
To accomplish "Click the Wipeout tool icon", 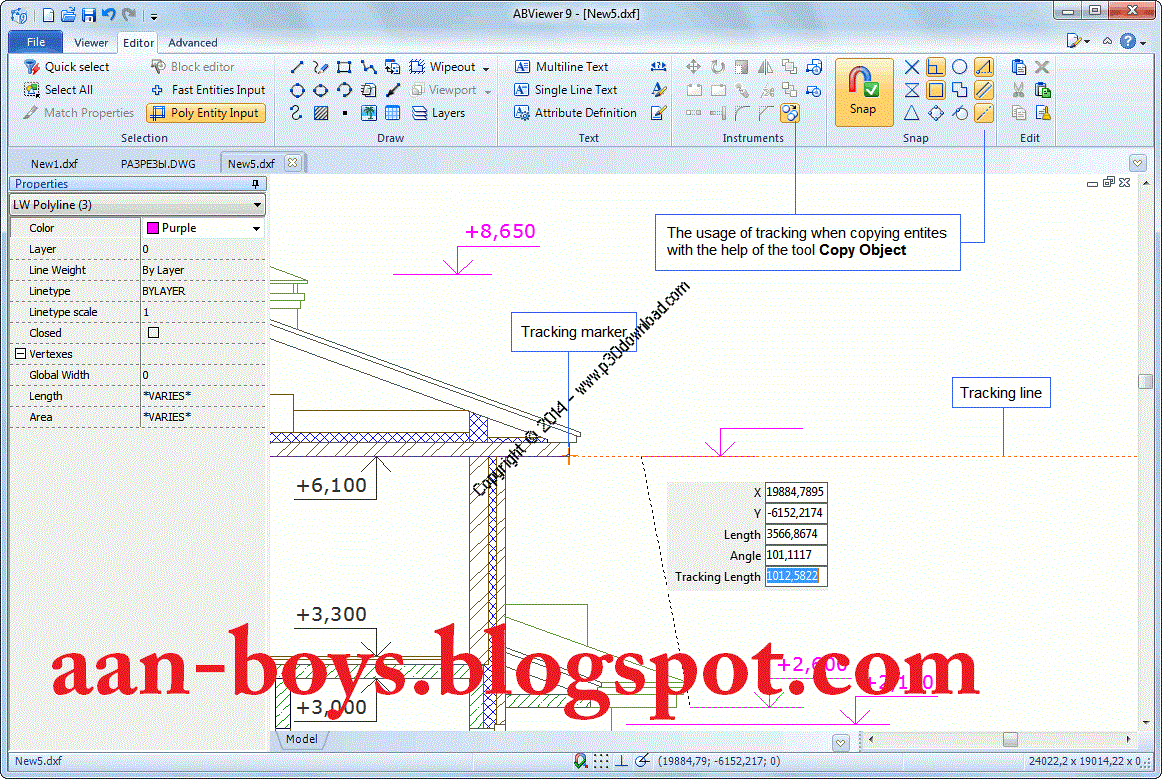I will point(418,67).
